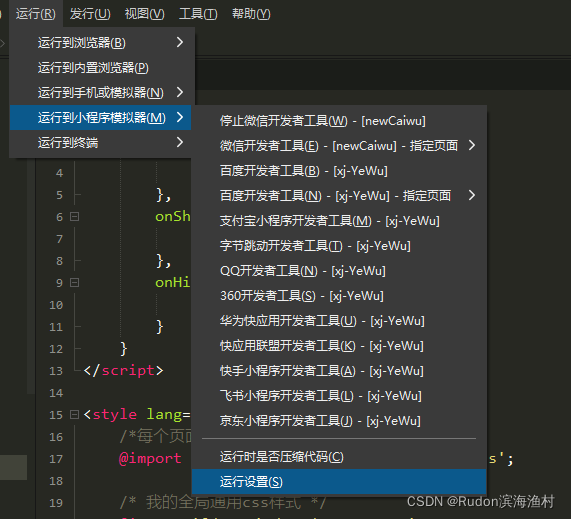Expand submenu arrow of 运行到浏览器(B)
Screen dimensions: 571x519
pyautogui.click(x=180, y=42)
